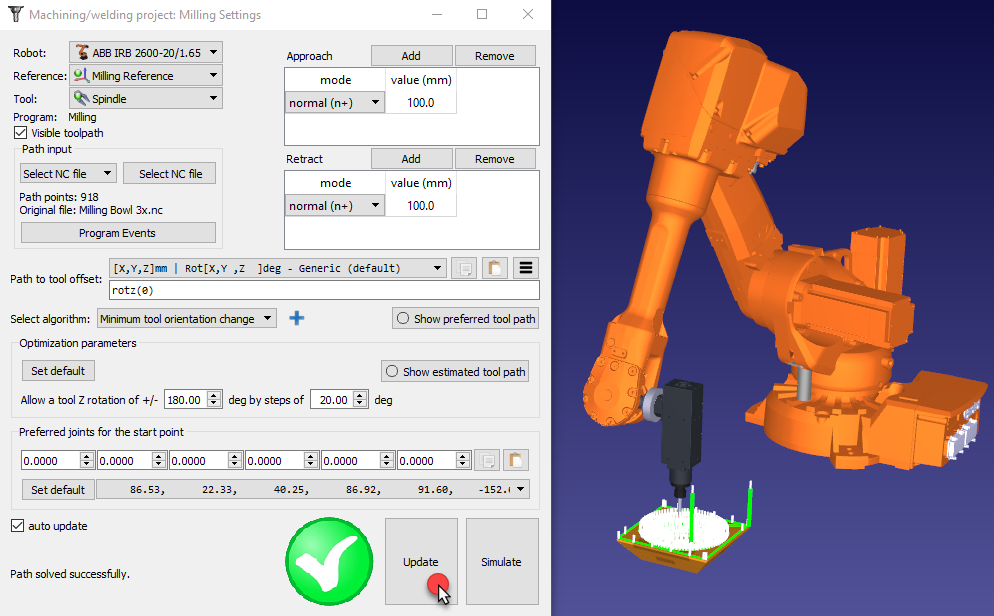The image size is (994, 616).
Task: Open Program Events
Action: 118,232
